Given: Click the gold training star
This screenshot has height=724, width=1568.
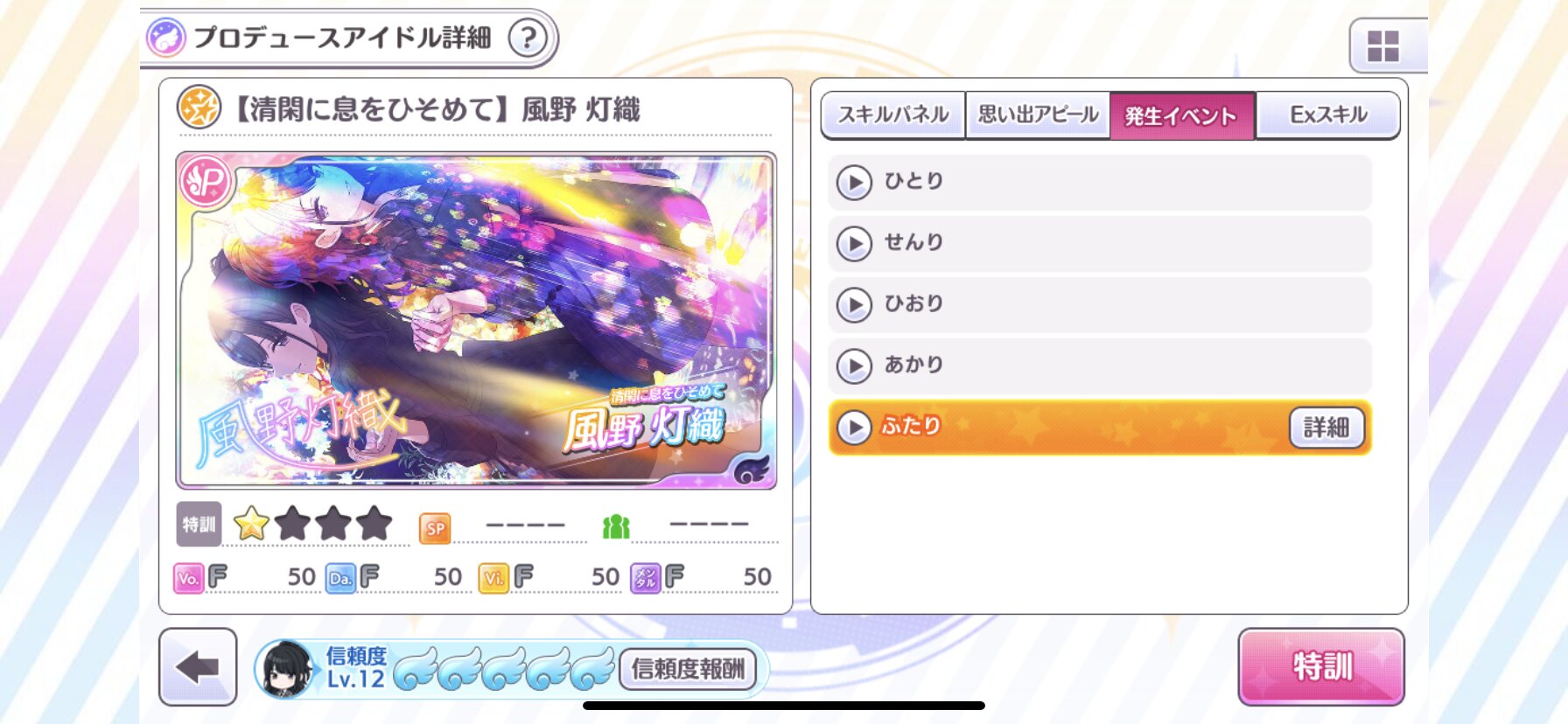Looking at the screenshot, I should pyautogui.click(x=251, y=524).
